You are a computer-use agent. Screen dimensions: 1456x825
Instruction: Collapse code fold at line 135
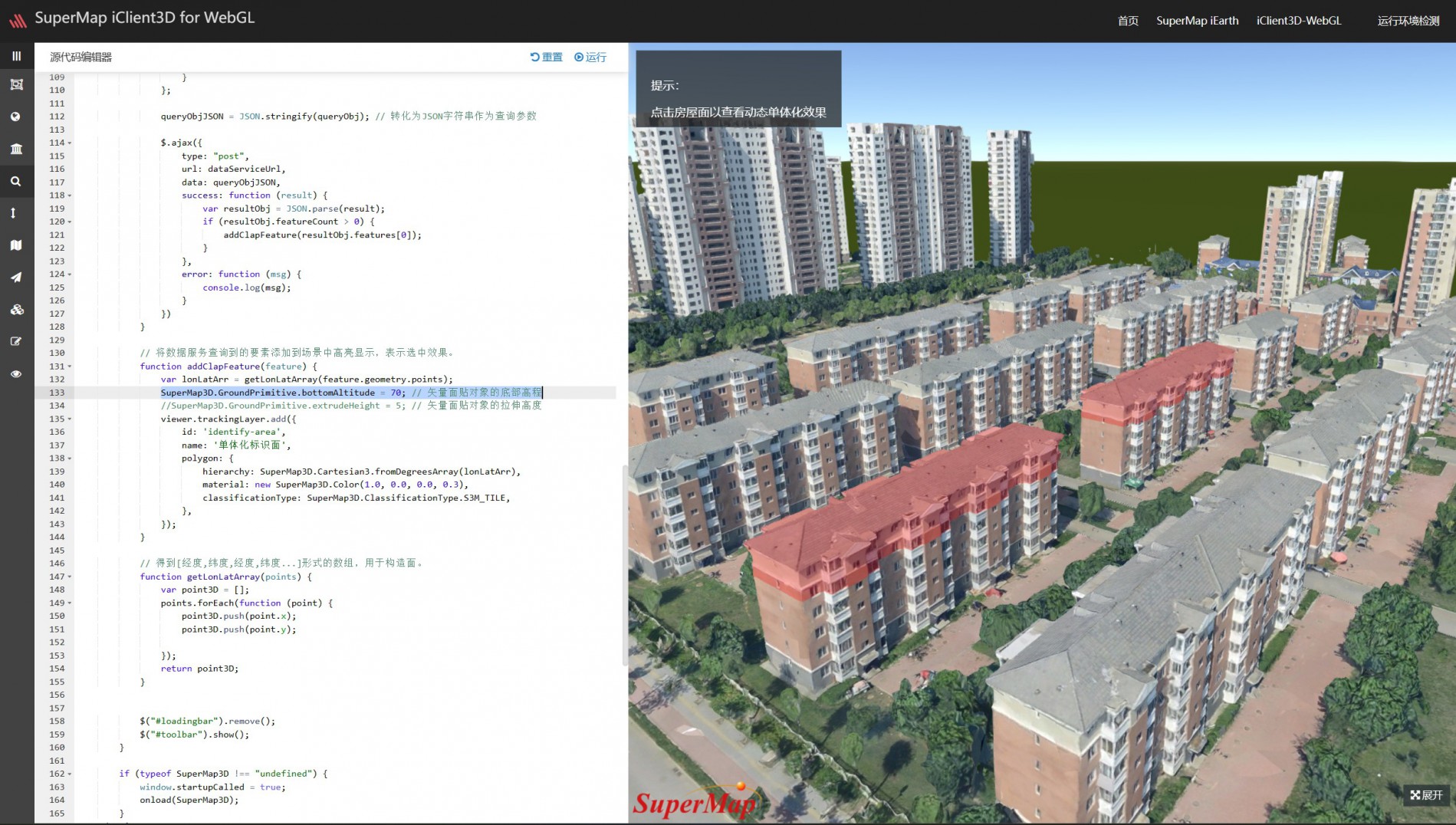click(x=70, y=419)
